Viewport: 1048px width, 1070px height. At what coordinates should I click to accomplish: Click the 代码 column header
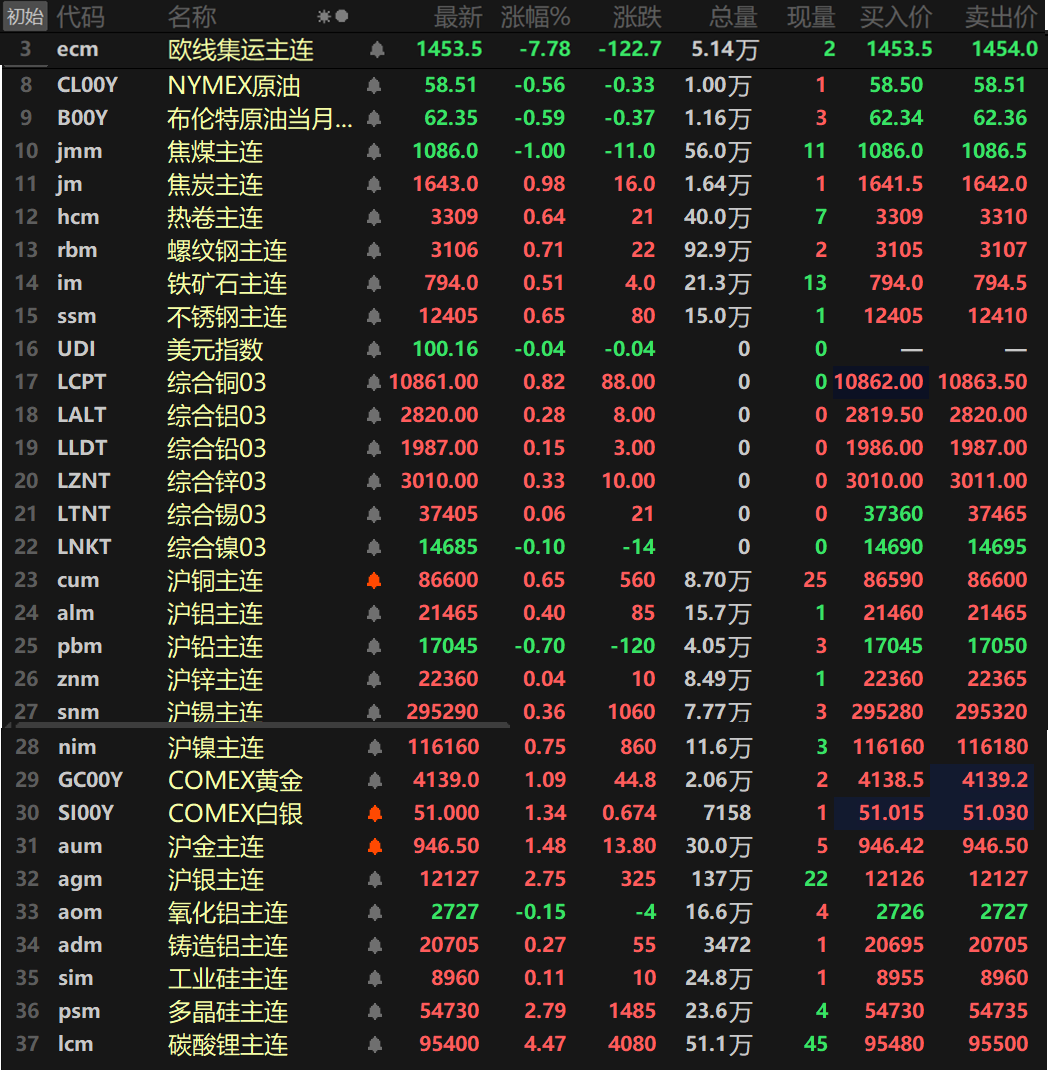pyautogui.click(x=79, y=16)
